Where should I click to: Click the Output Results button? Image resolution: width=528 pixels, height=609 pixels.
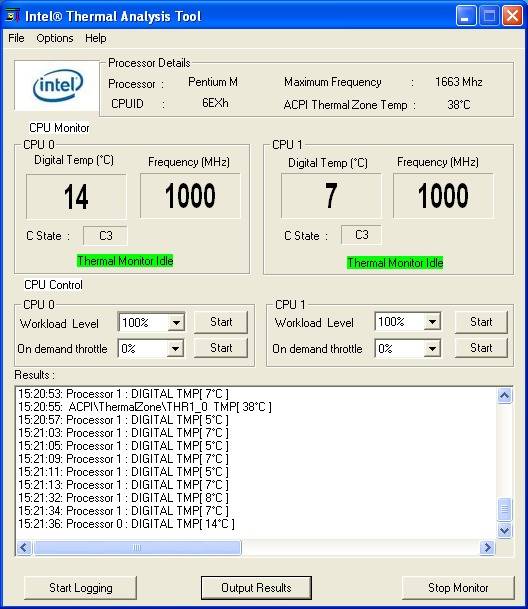(x=256, y=588)
